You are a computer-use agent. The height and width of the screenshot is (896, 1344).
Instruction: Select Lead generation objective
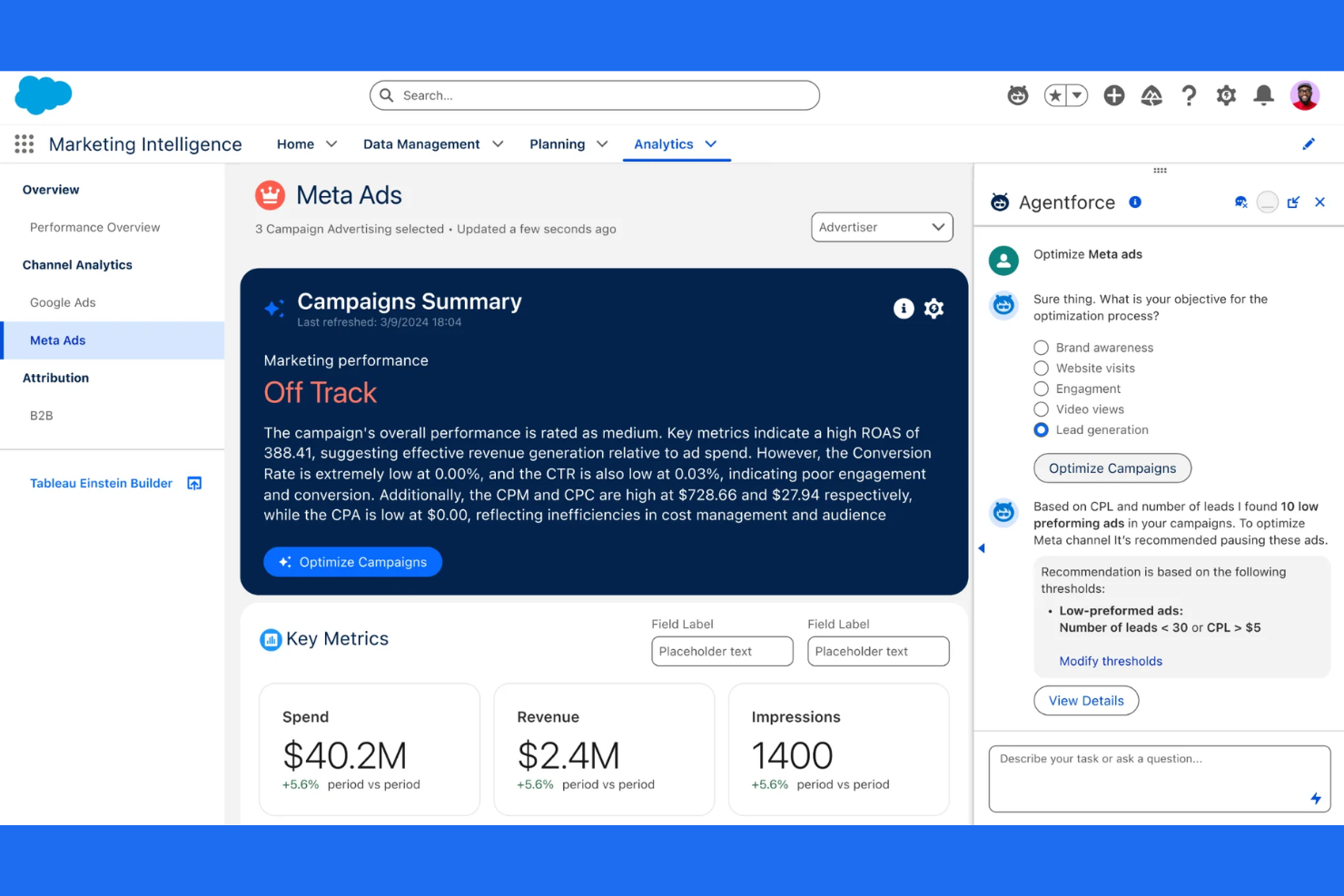coord(1041,429)
